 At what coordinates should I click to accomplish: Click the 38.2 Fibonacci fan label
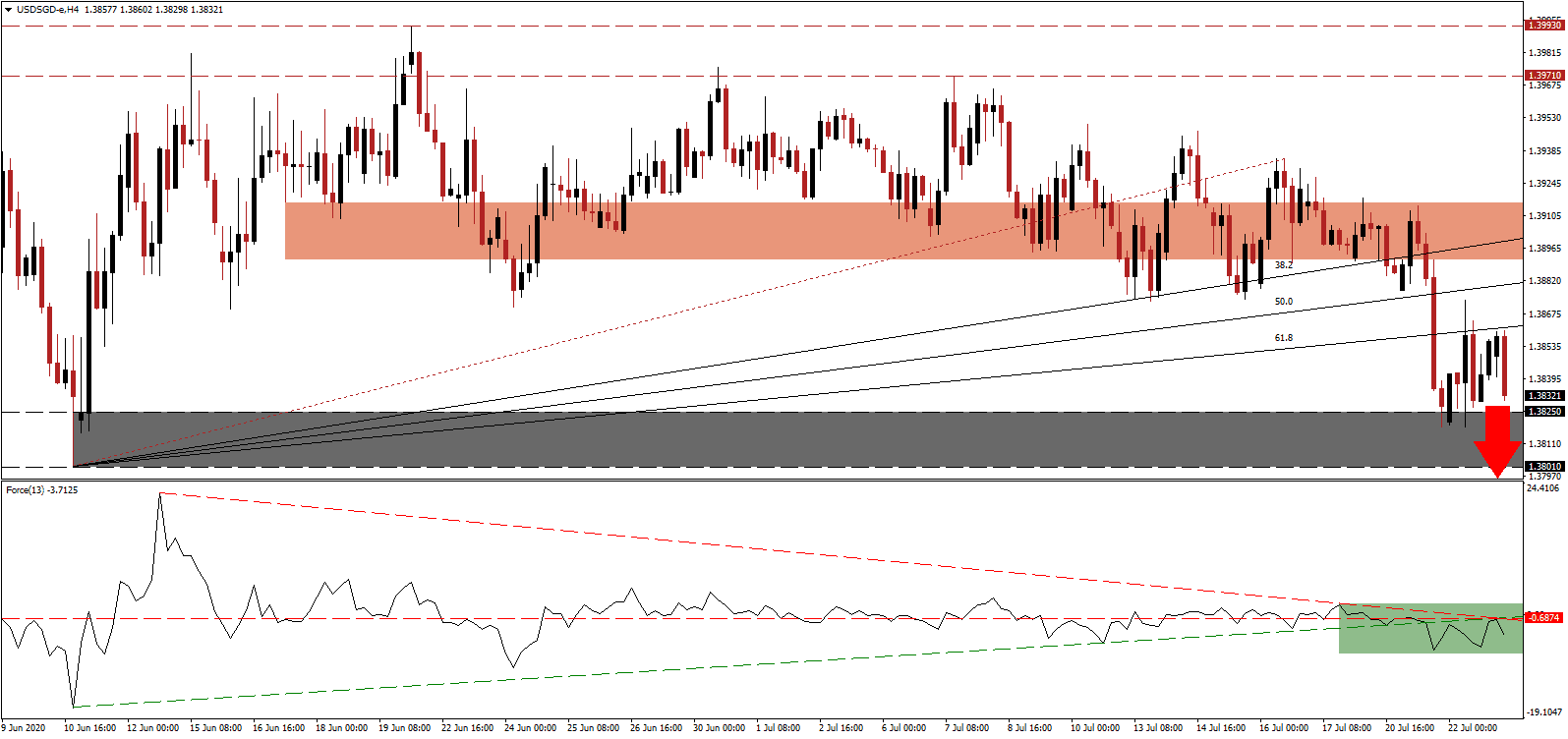[1283, 265]
